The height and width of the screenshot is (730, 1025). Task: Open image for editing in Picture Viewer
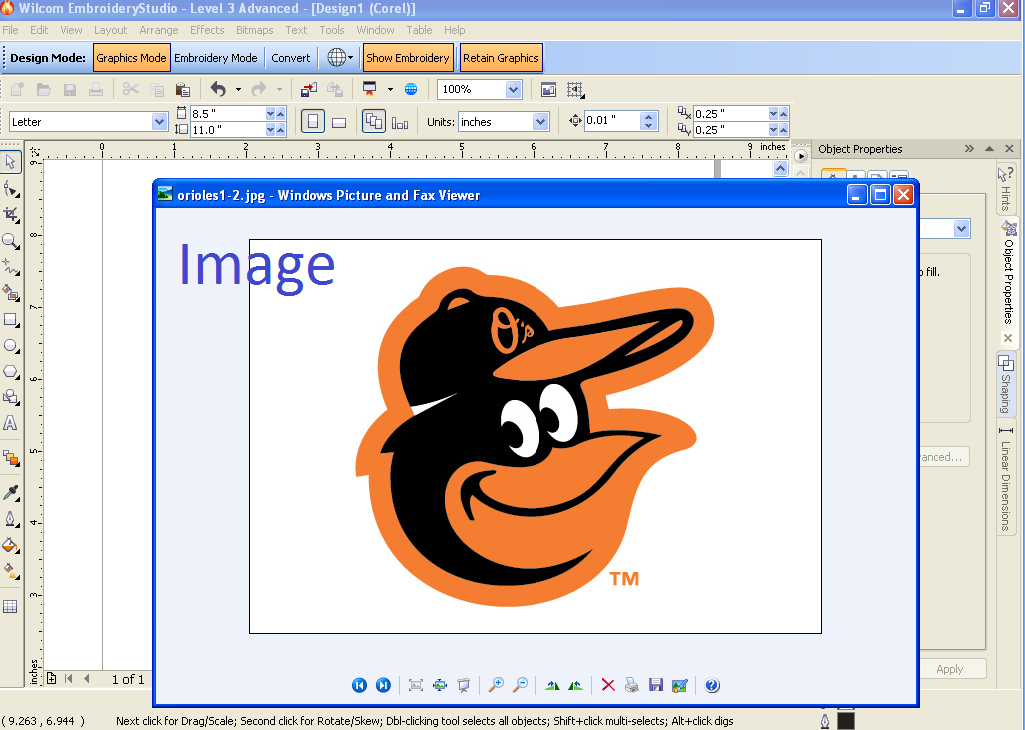[680, 685]
